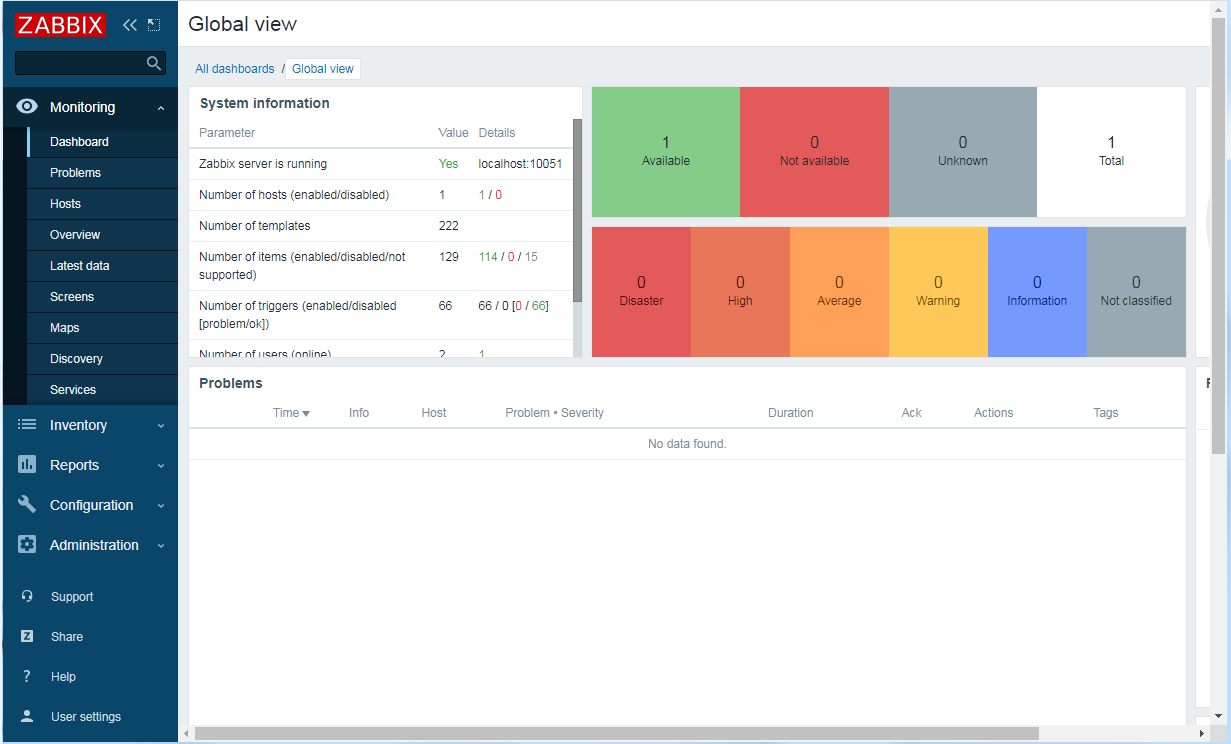Click the Help question mark icon
The height and width of the screenshot is (744, 1231).
click(27, 676)
